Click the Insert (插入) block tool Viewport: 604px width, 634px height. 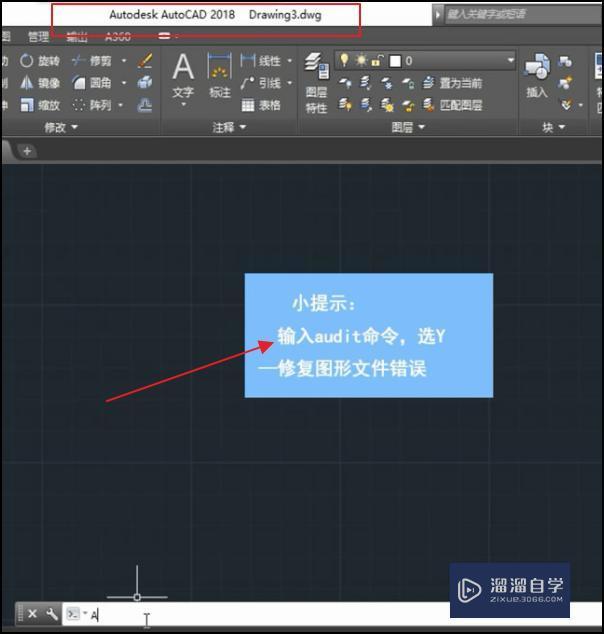click(x=537, y=76)
